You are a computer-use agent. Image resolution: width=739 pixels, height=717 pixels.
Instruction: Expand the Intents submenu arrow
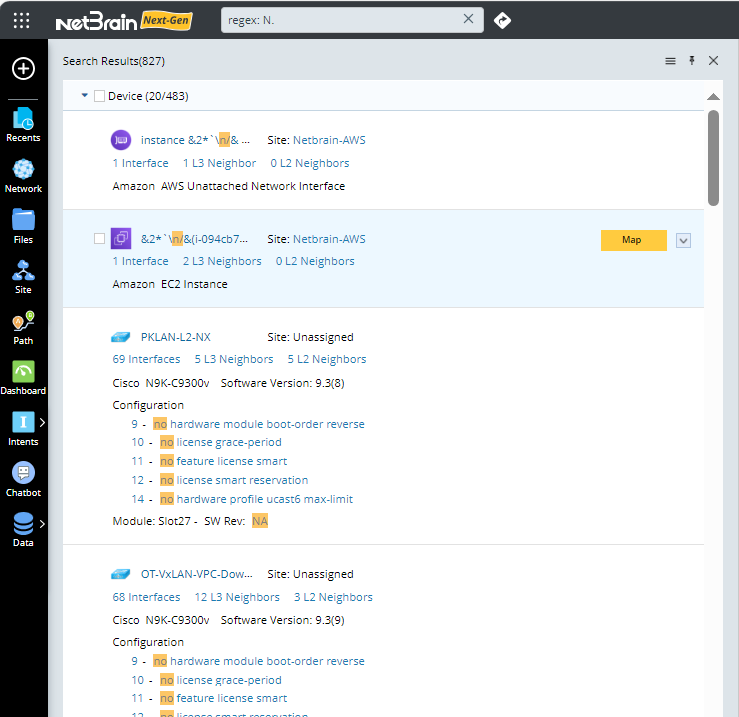[x=42, y=422]
